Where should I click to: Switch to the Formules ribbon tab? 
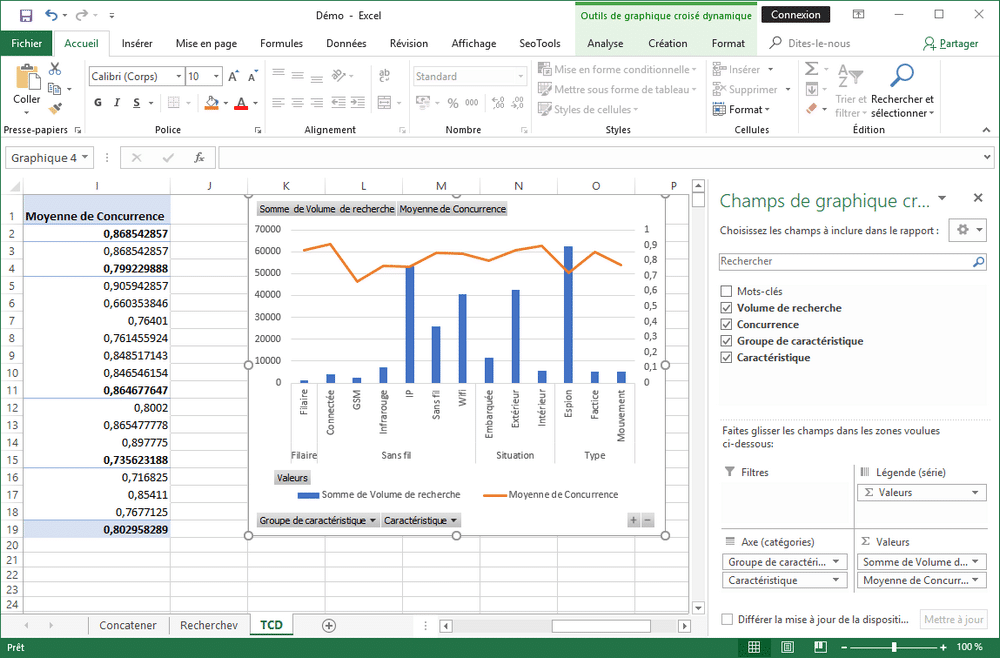coord(281,43)
